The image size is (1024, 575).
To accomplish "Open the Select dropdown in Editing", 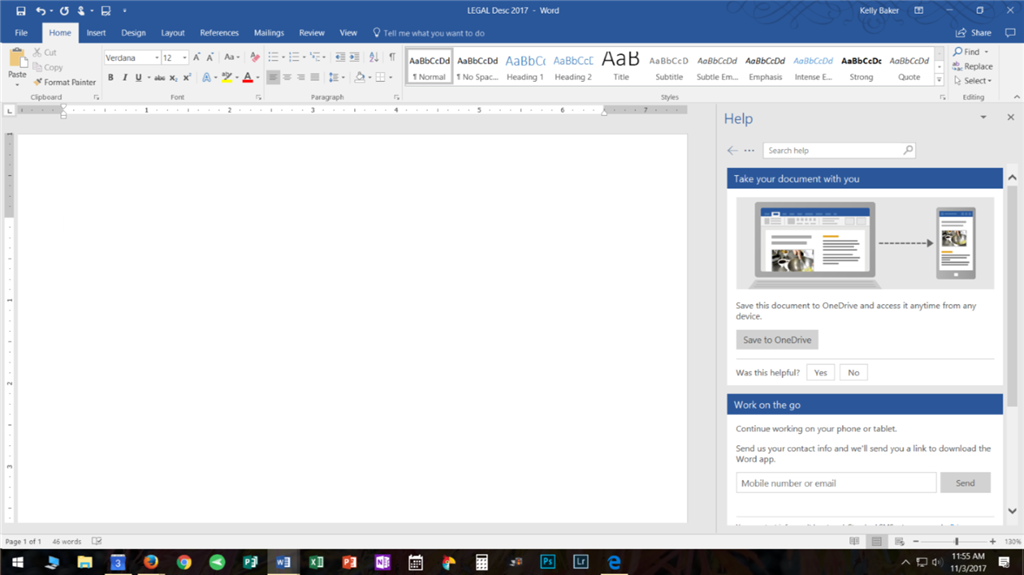I will tap(972, 81).
